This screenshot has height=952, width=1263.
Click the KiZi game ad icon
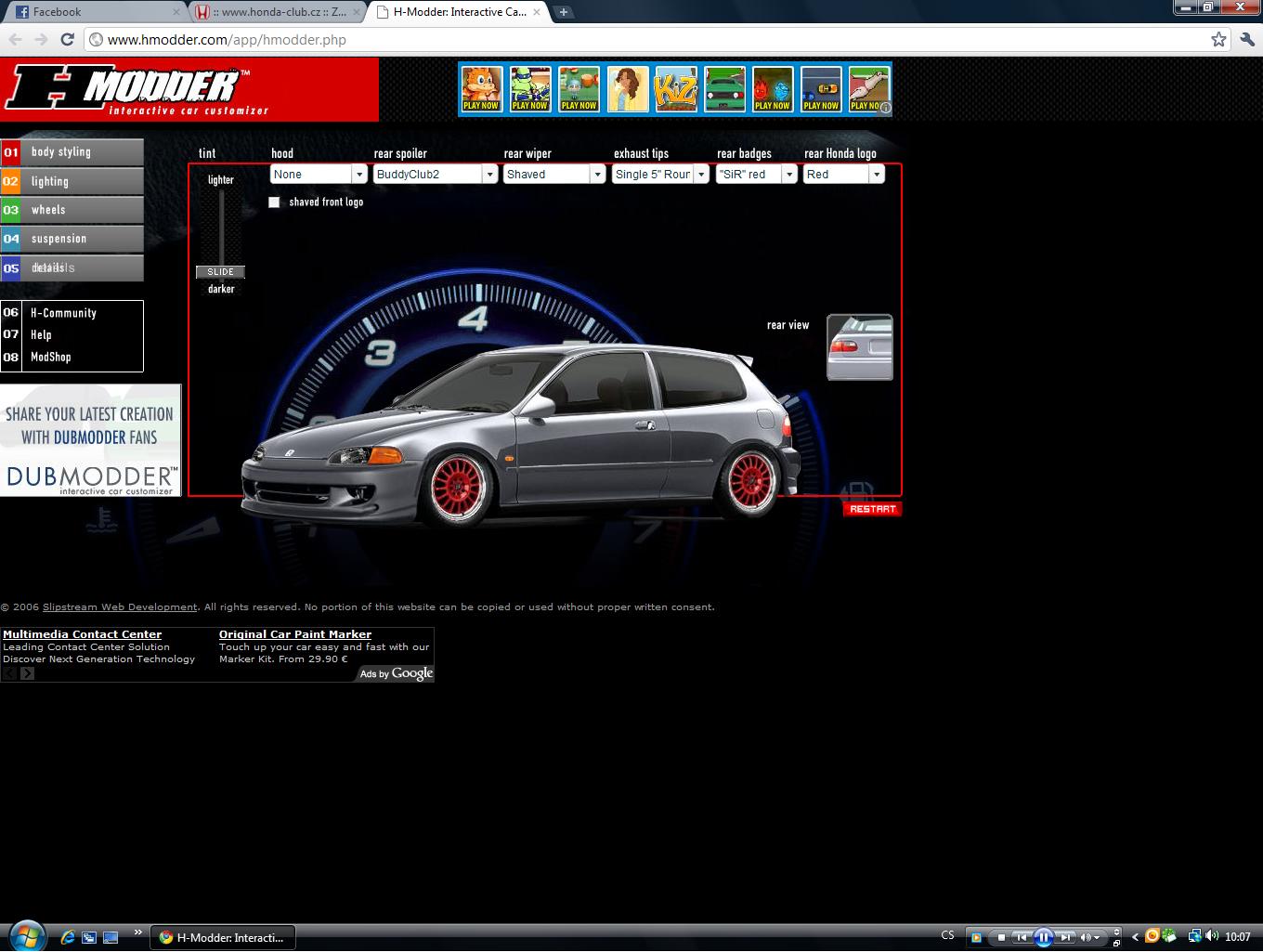click(x=675, y=89)
